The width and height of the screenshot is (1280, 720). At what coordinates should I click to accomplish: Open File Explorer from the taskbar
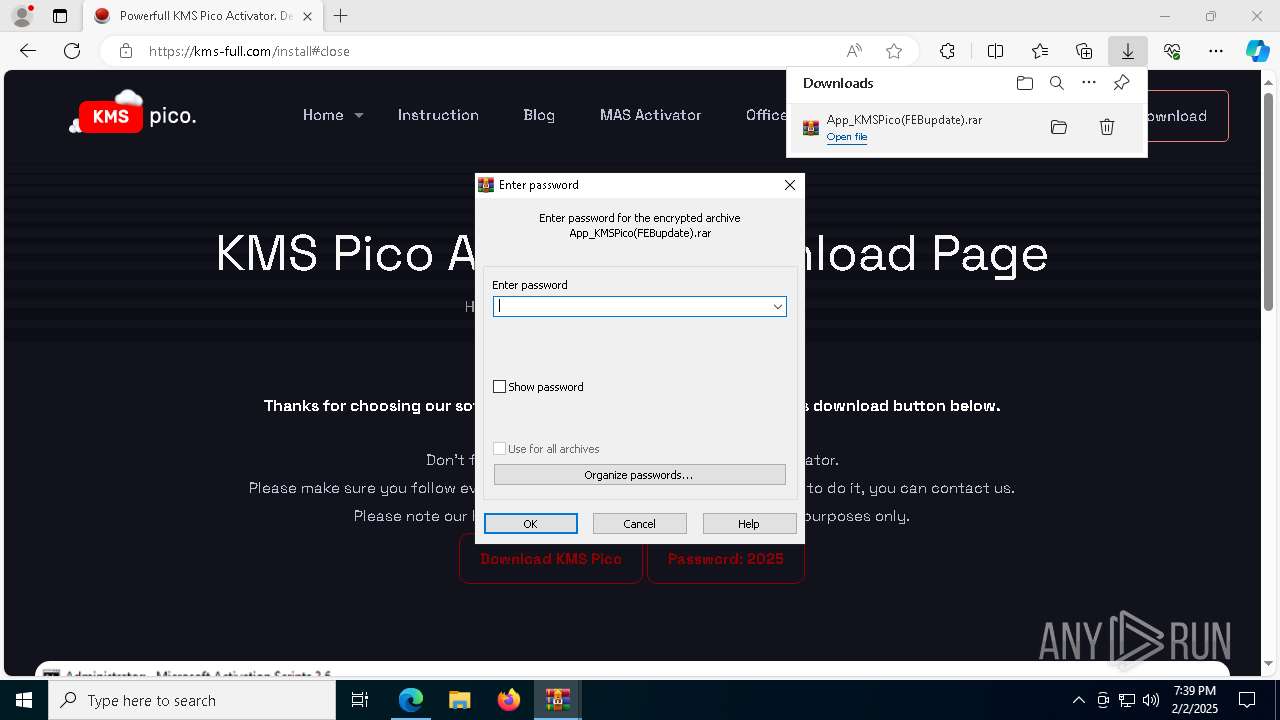coord(460,700)
